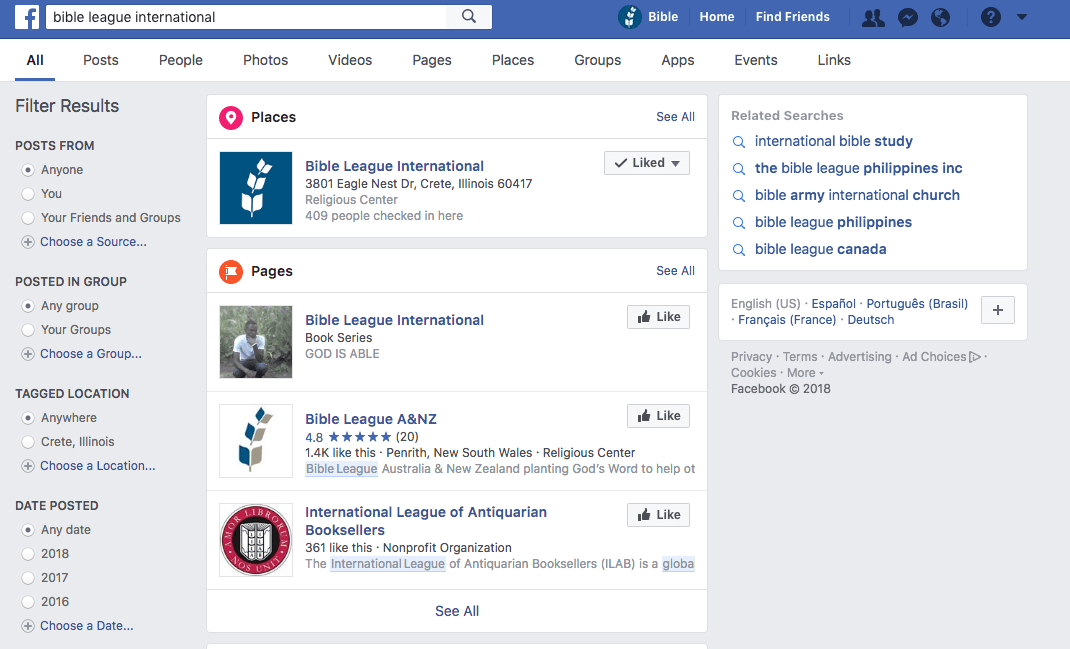Open the account menu dropdown arrow

[1022, 17]
